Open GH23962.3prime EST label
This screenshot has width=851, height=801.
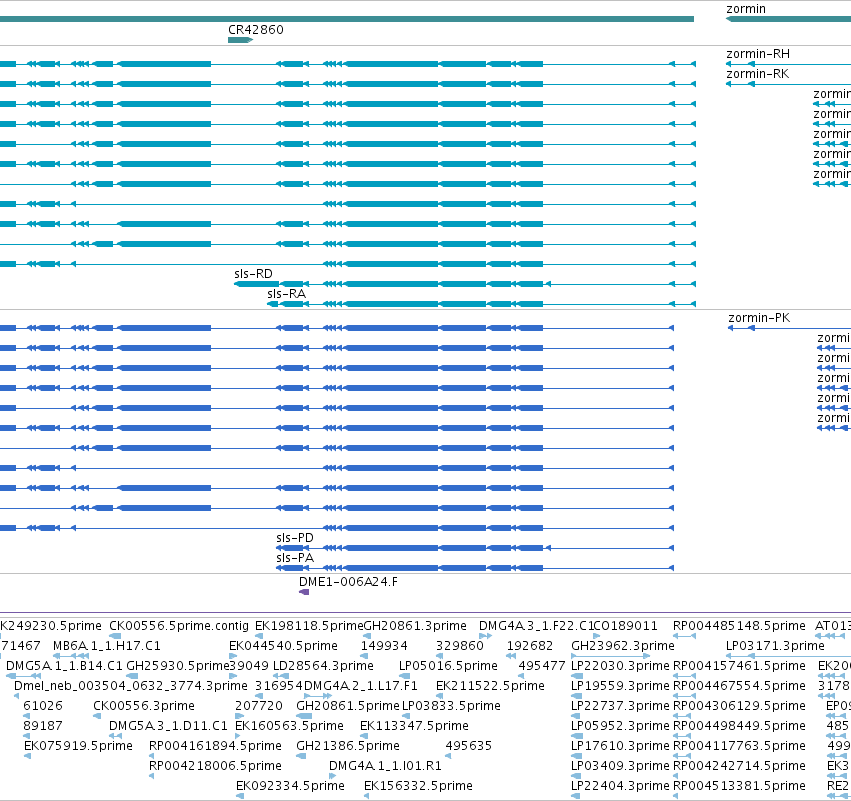(623, 646)
